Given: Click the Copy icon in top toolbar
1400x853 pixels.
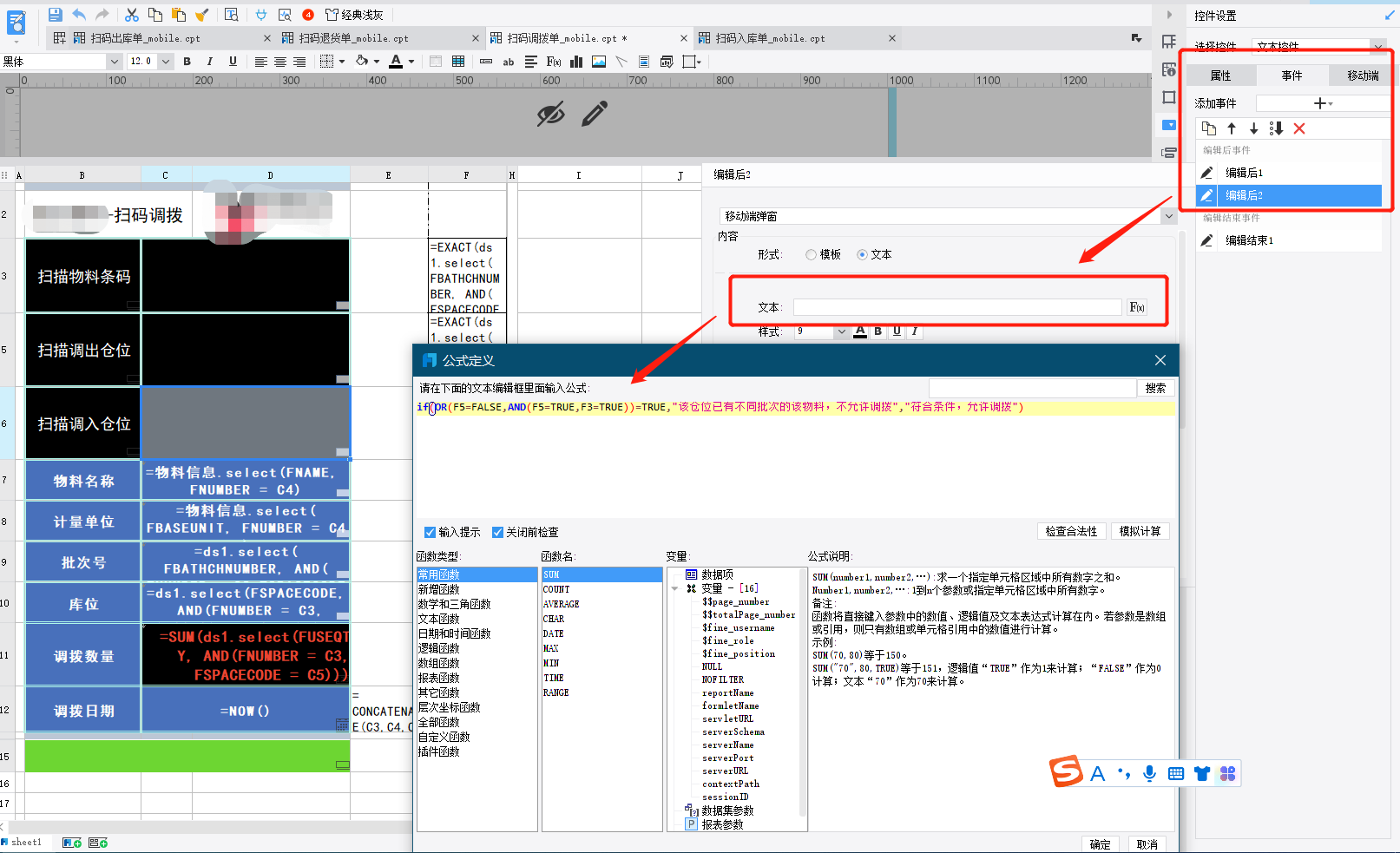Looking at the screenshot, I should [x=155, y=15].
